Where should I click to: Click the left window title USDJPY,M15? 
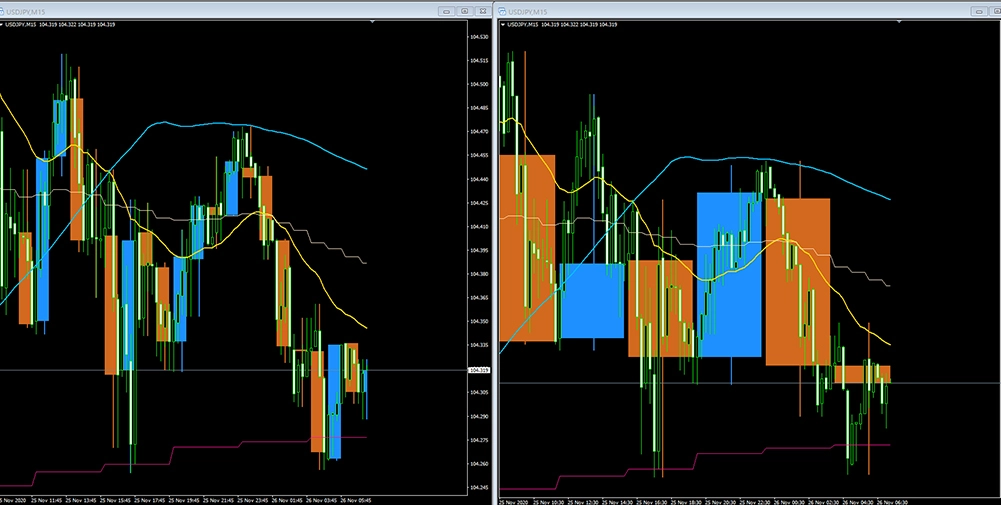27,11
